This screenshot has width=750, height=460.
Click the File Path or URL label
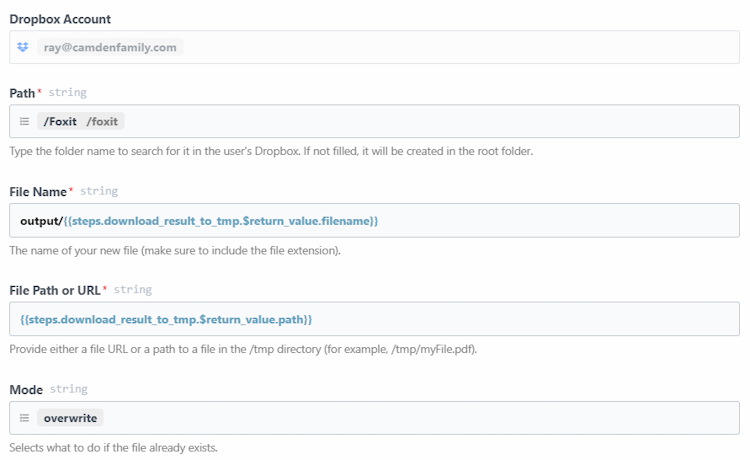pyautogui.click(x=54, y=290)
